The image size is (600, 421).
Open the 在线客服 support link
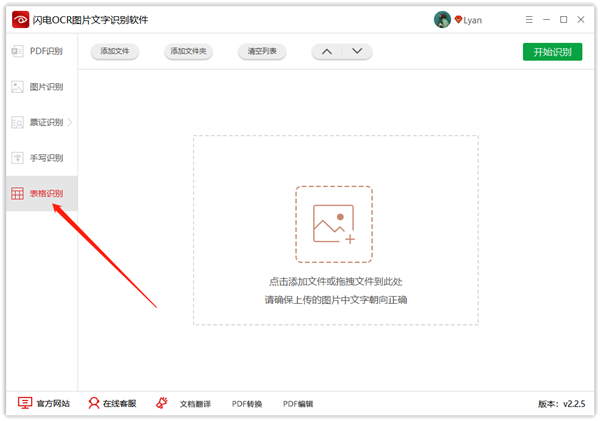coord(119,403)
